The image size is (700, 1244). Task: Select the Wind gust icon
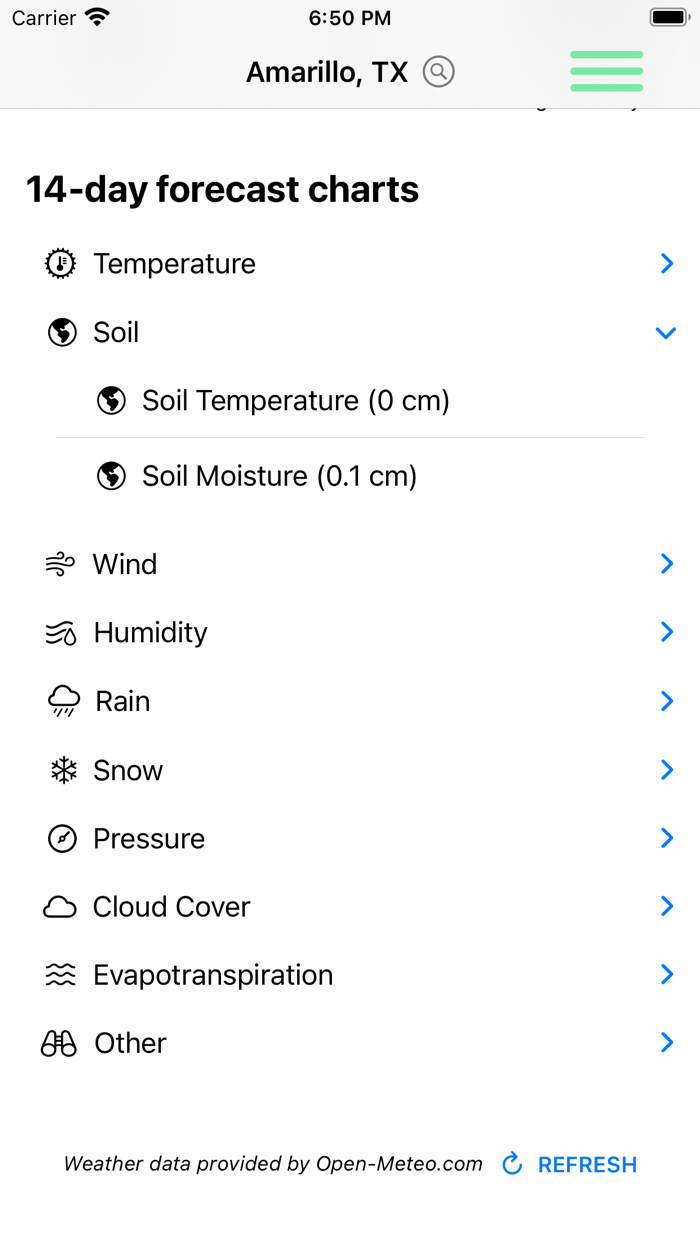[x=60, y=563]
